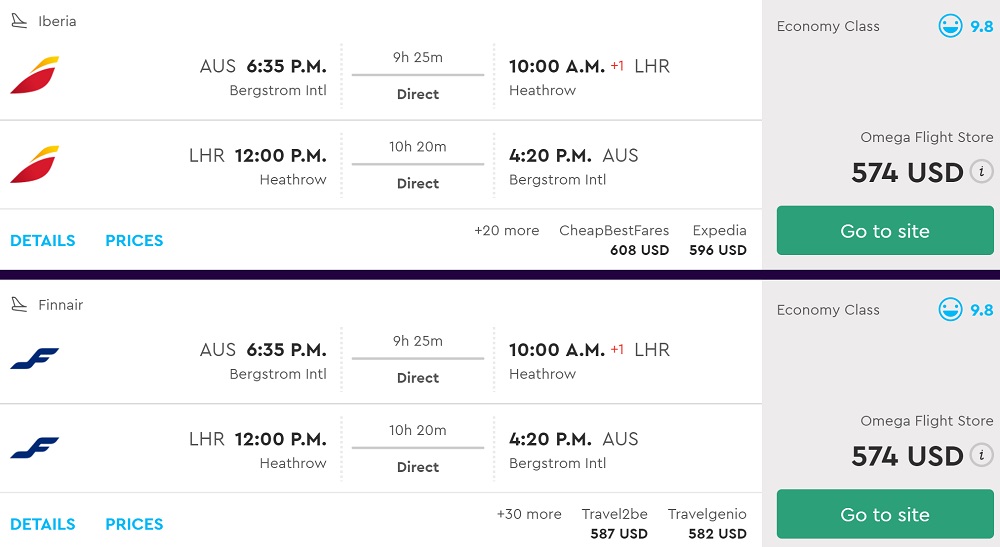Click the info icon beside Iberia's 574 USD price
1000x547 pixels.
pos(981,171)
